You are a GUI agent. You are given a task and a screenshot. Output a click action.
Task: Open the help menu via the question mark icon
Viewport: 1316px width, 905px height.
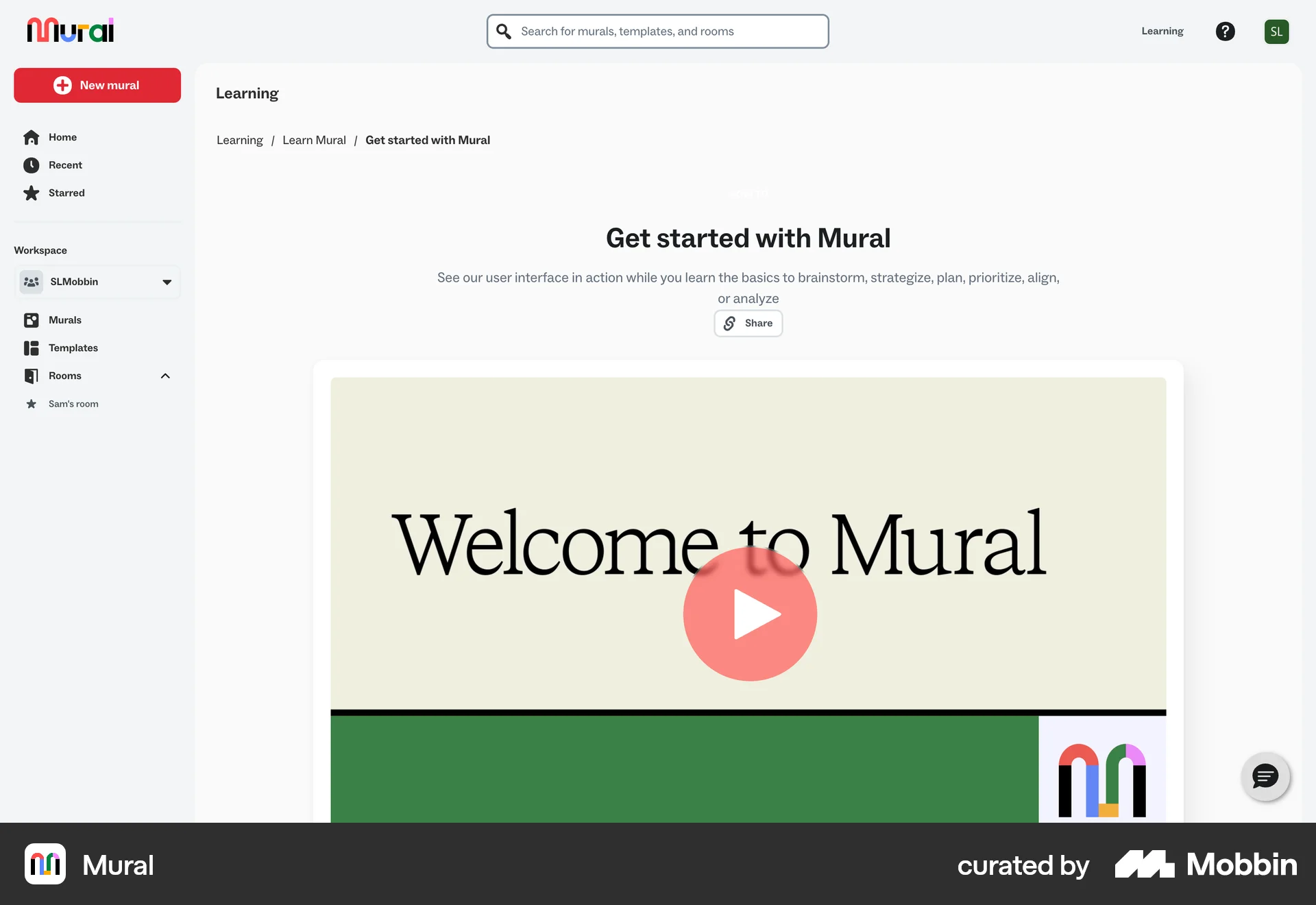click(1226, 31)
